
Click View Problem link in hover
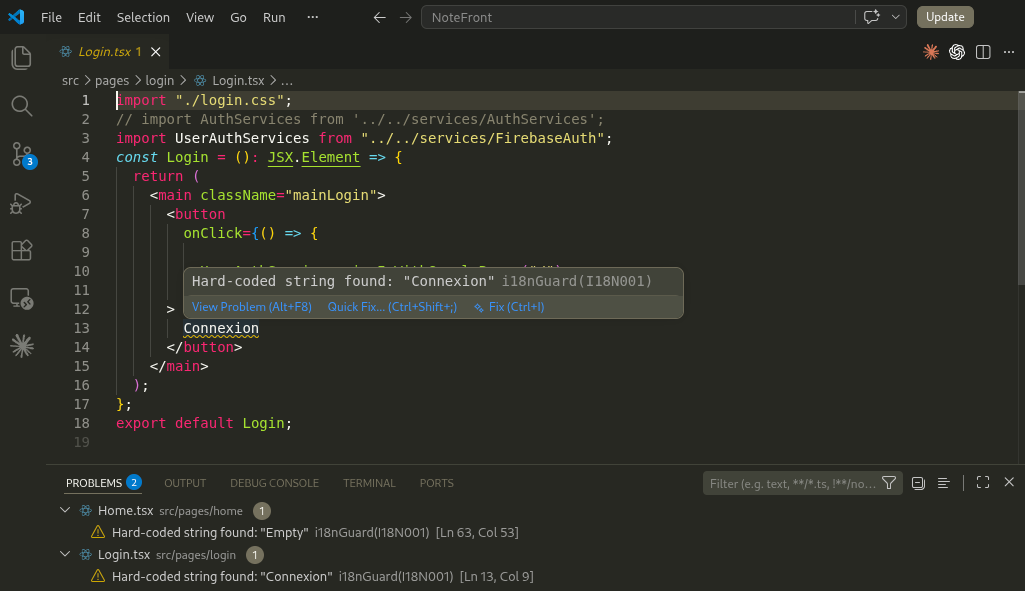pos(252,307)
